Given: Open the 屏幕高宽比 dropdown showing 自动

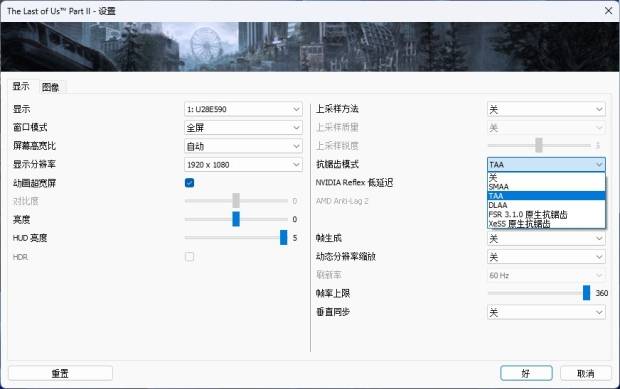Looking at the screenshot, I should (243, 146).
